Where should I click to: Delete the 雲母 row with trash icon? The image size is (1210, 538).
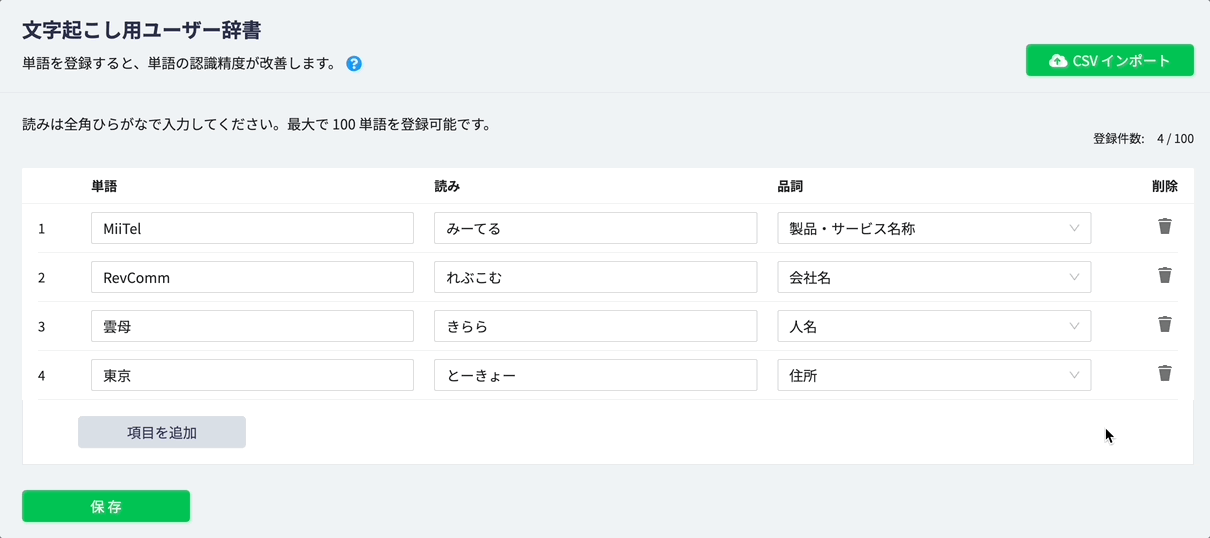tap(1164, 325)
